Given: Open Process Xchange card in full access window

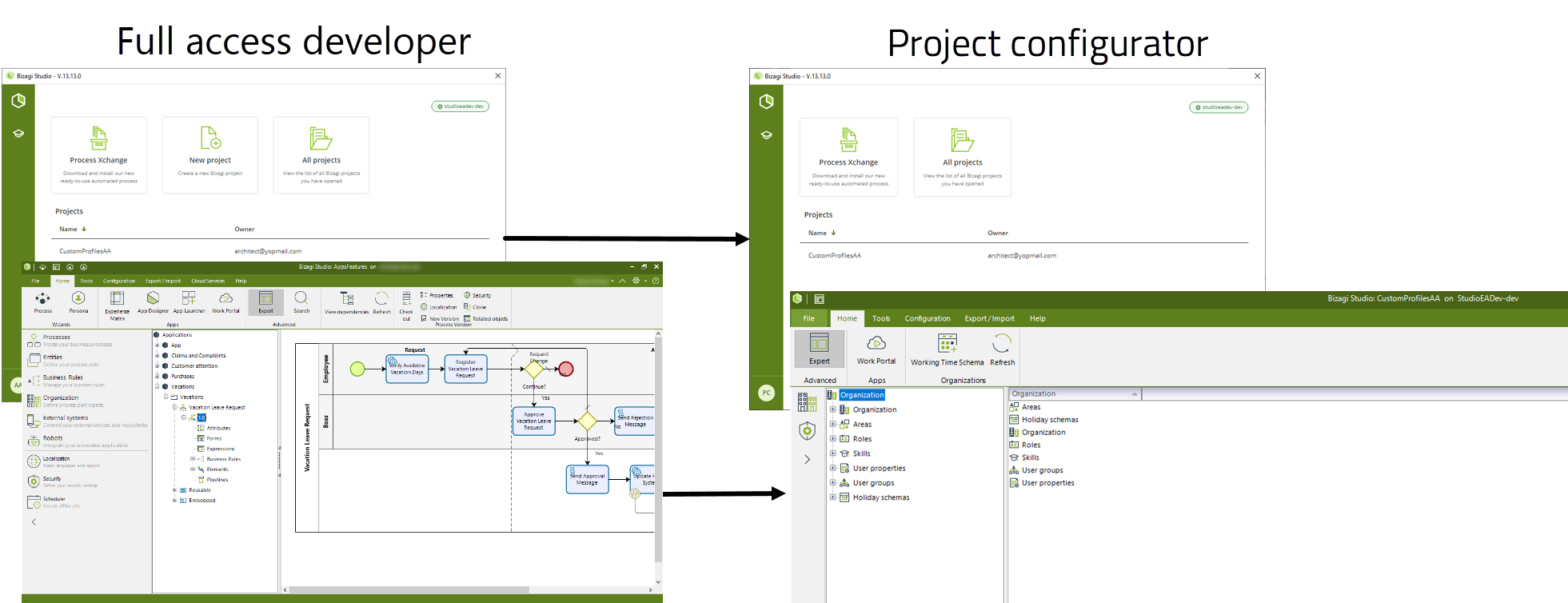Looking at the screenshot, I should coord(98,155).
